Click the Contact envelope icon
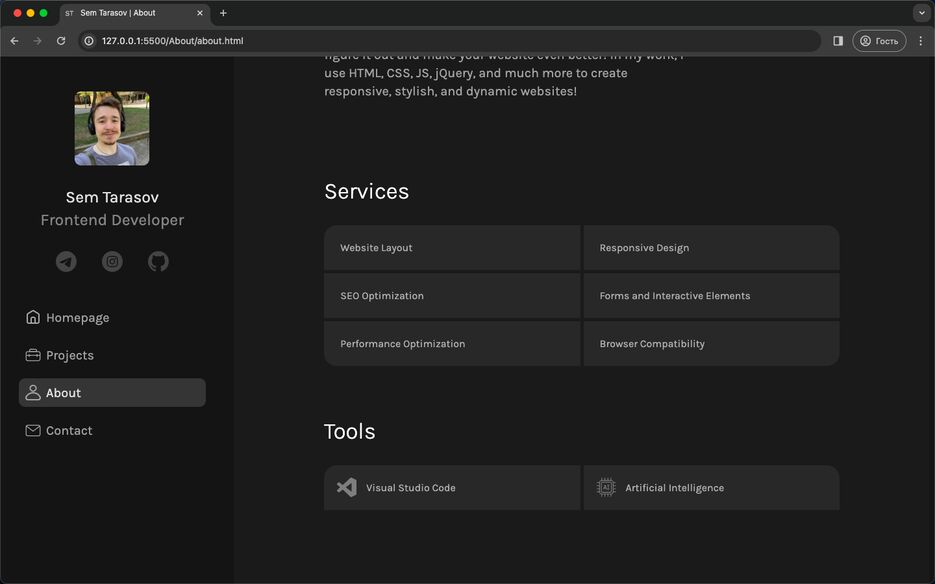 pos(33,430)
